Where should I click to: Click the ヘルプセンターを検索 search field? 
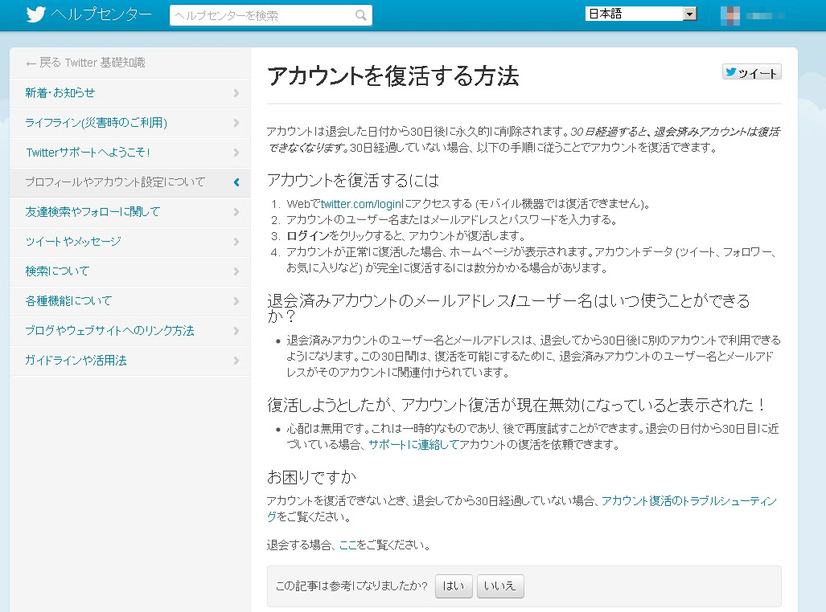tap(271, 15)
